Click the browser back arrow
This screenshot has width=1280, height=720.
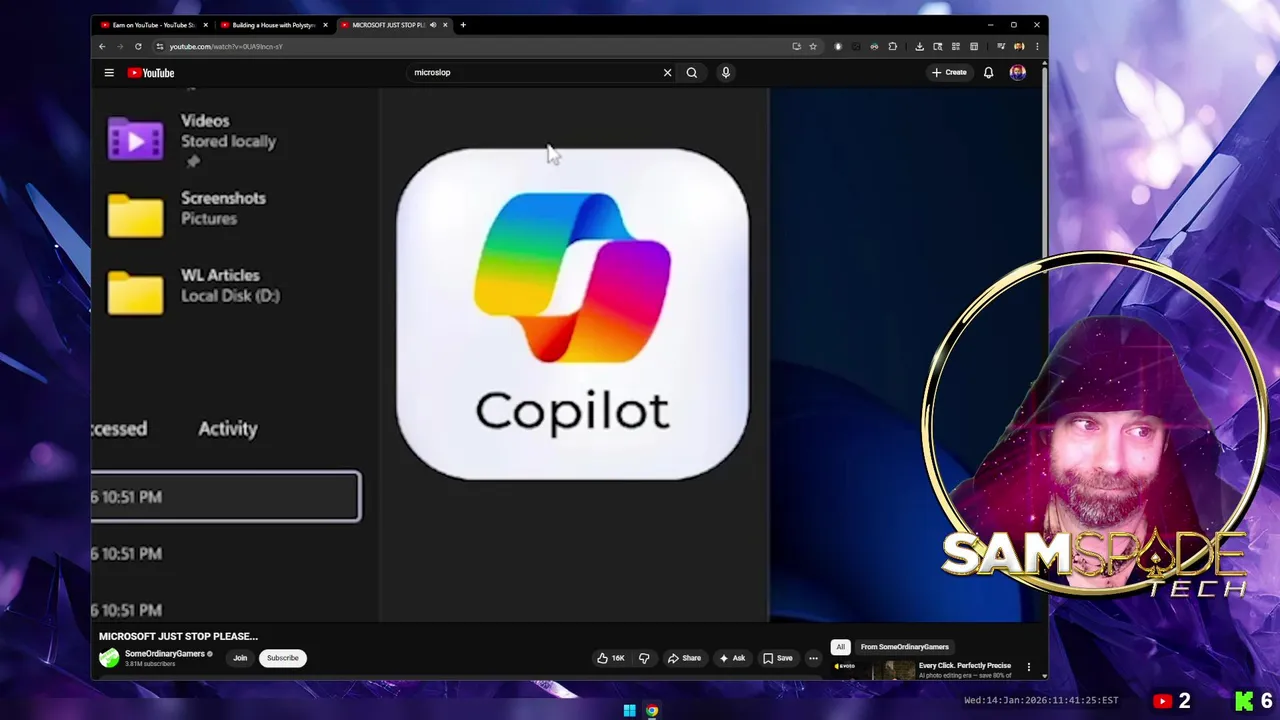tap(102, 46)
